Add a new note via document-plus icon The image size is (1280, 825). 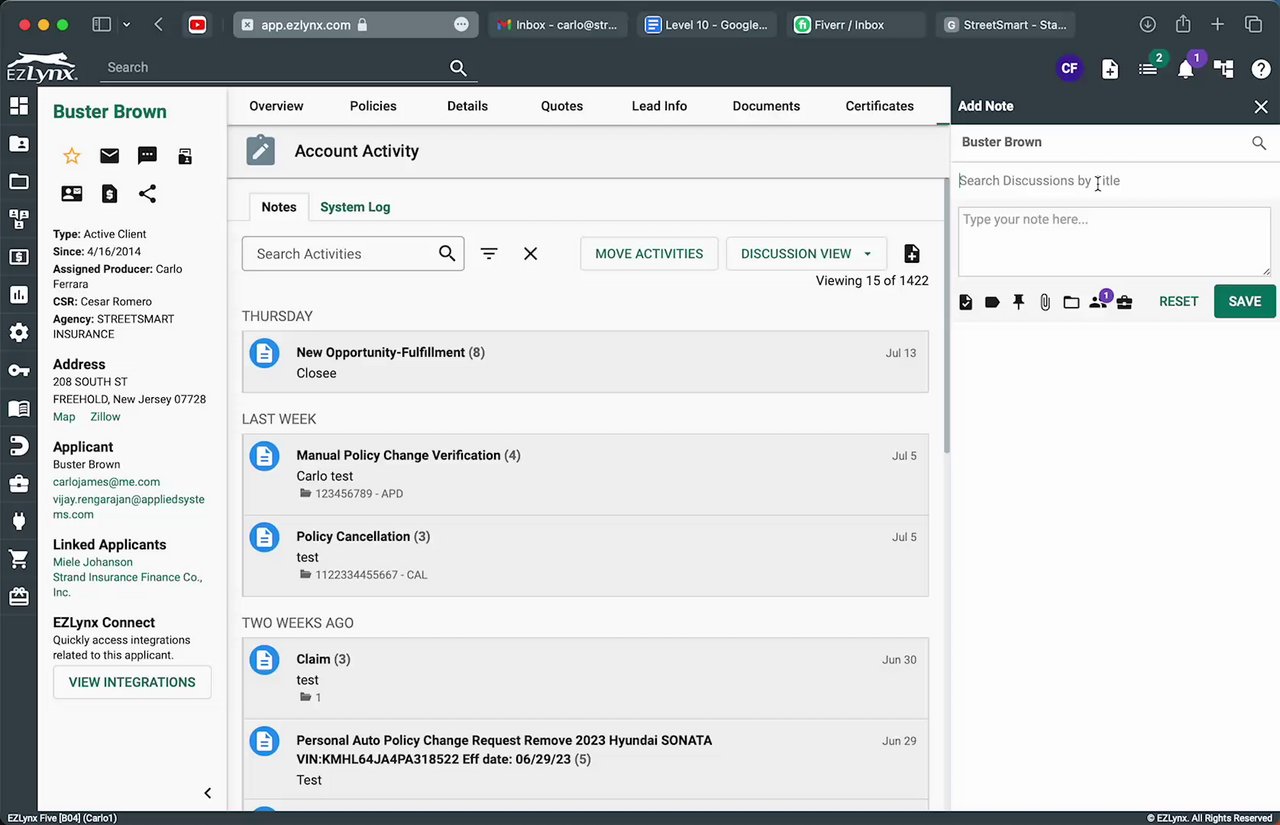click(x=912, y=254)
